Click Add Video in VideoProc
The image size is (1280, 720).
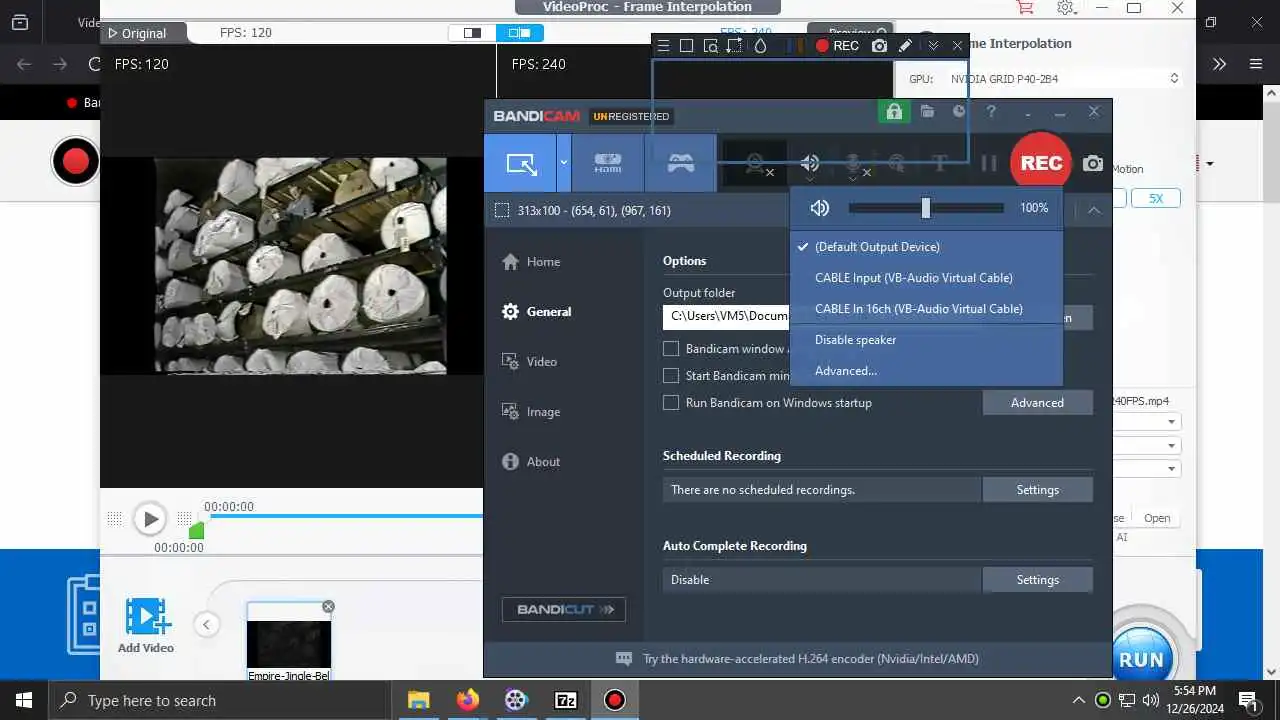click(146, 626)
